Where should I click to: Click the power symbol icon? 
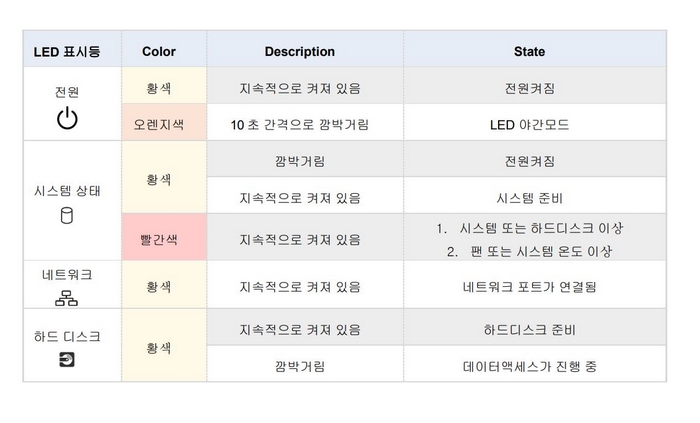click(x=67, y=118)
